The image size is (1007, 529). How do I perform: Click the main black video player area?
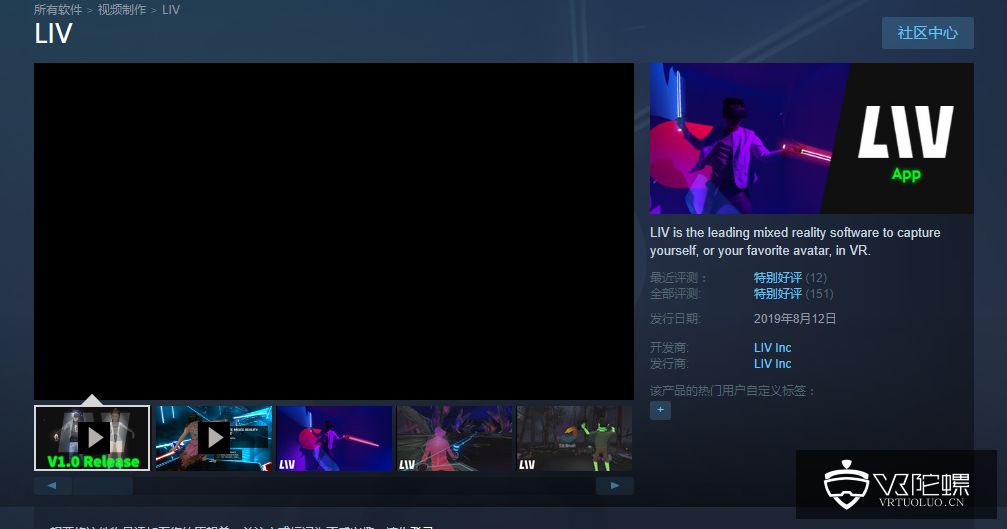334,231
